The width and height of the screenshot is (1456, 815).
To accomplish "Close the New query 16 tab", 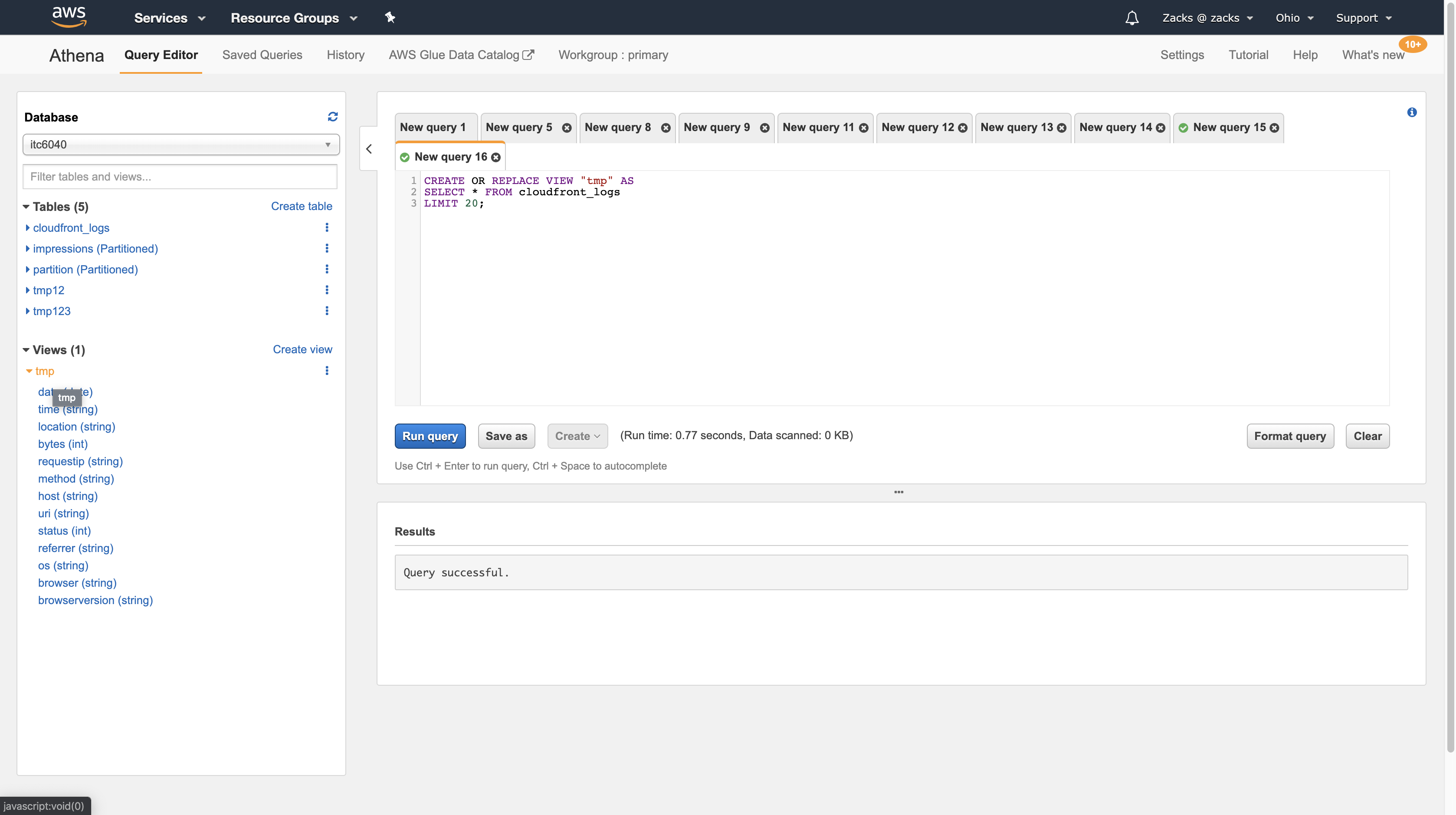I will (x=496, y=157).
